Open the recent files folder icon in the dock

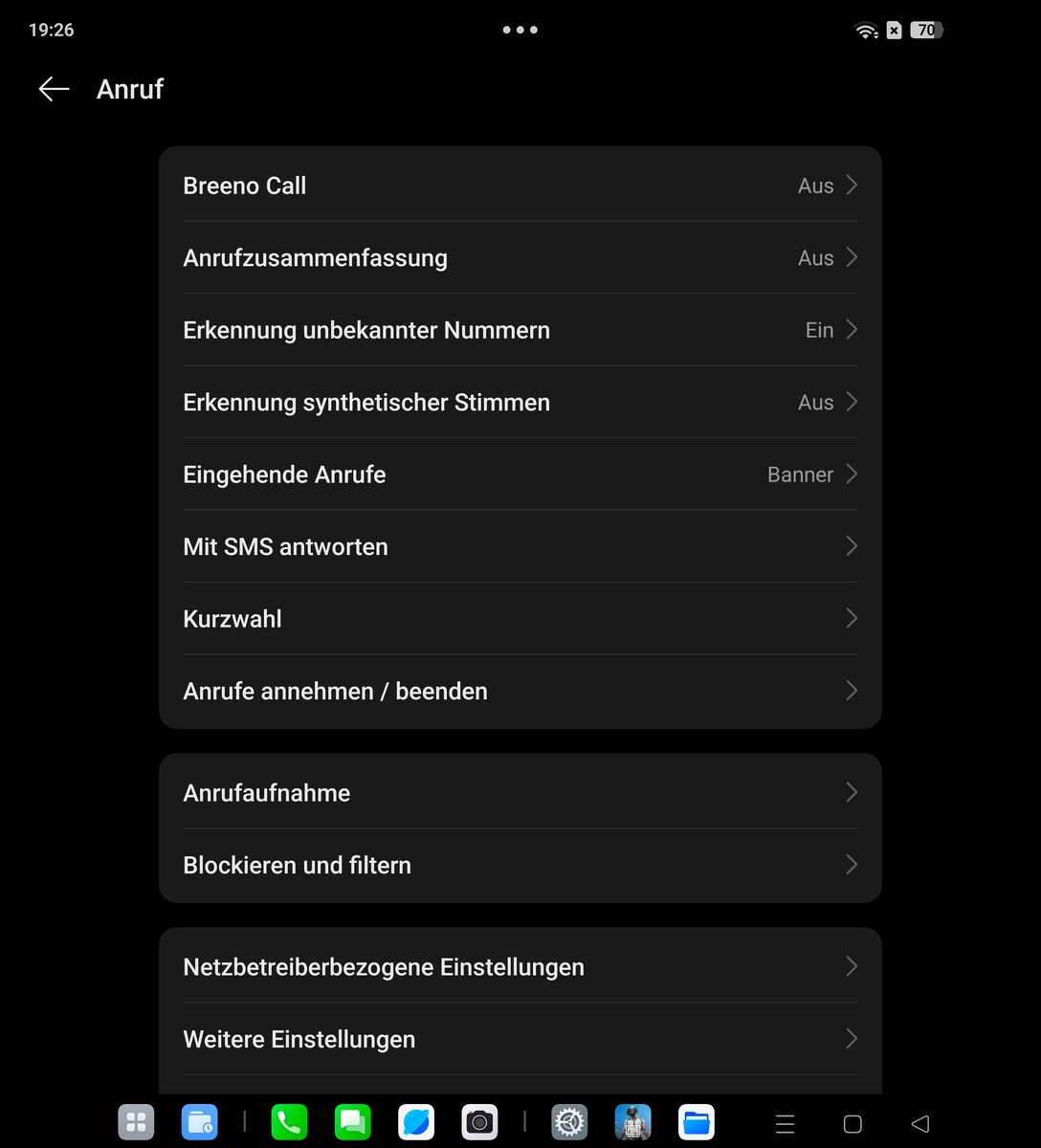tap(199, 1122)
